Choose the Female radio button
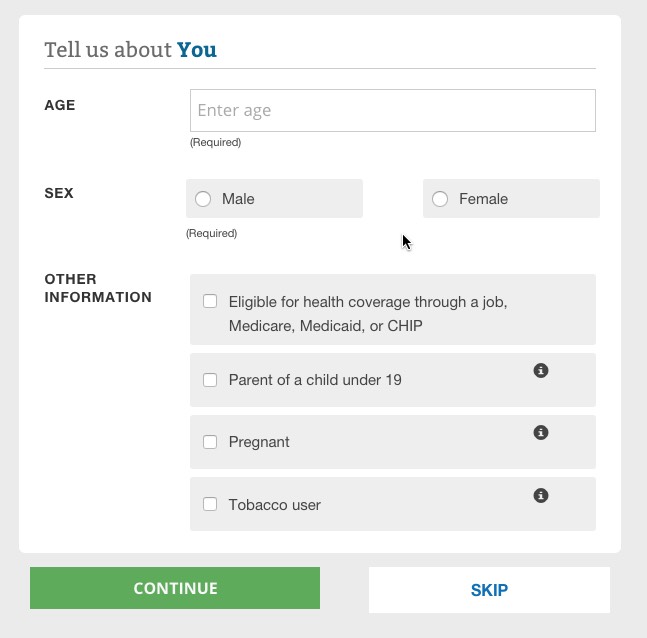647x638 pixels. 440,199
